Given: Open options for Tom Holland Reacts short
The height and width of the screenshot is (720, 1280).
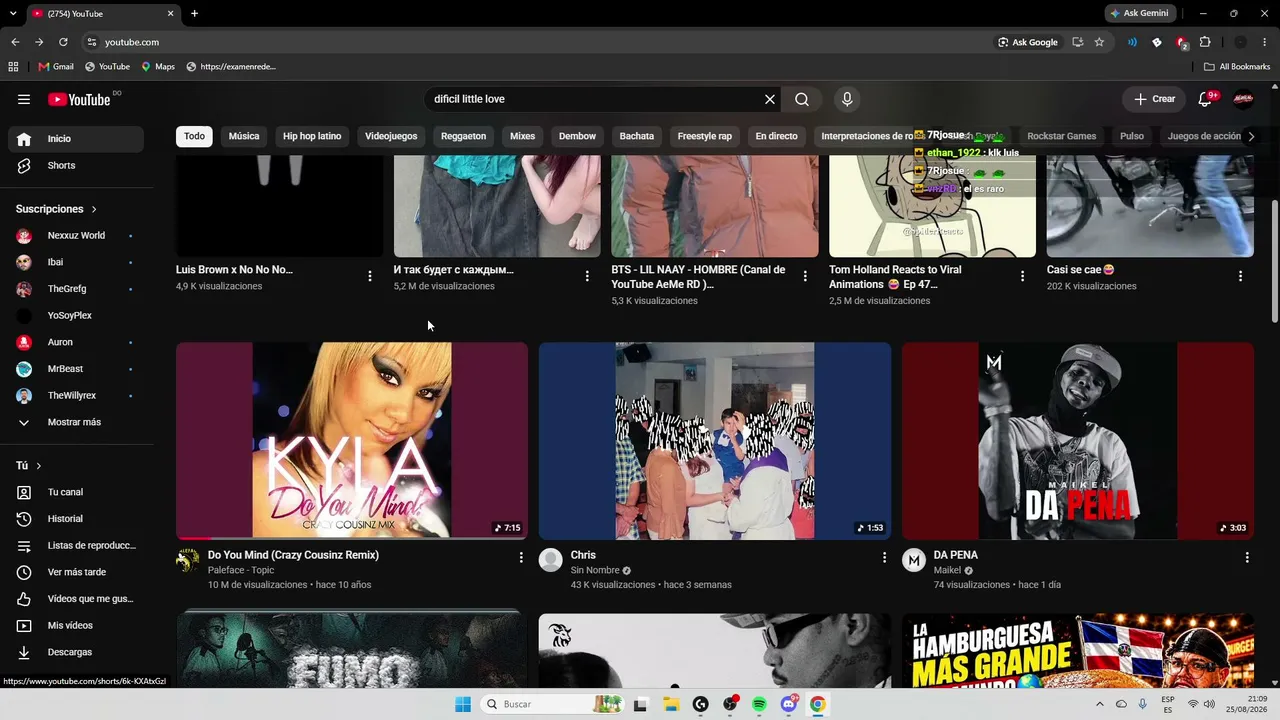Looking at the screenshot, I should pos(1022,276).
